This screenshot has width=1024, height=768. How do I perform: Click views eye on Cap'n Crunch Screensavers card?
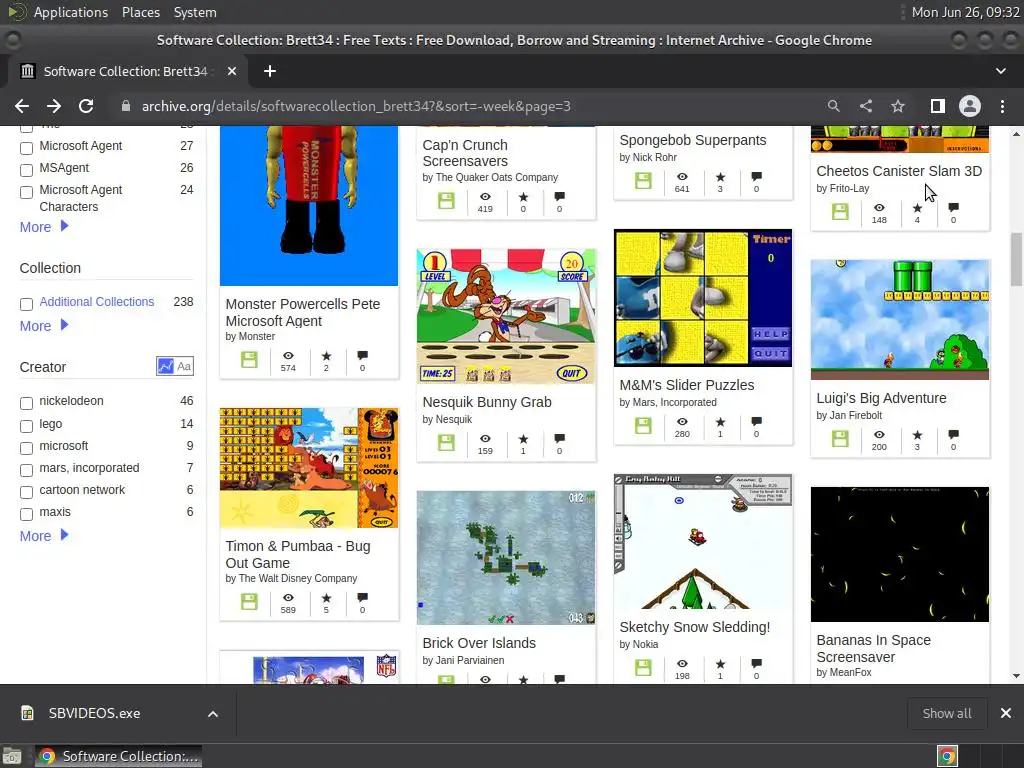click(485, 196)
